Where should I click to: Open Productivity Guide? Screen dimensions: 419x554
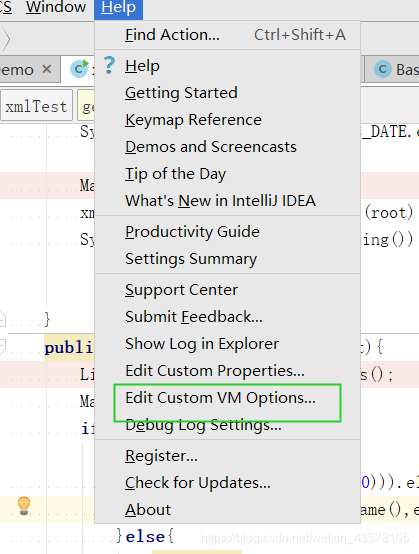click(228, 232)
